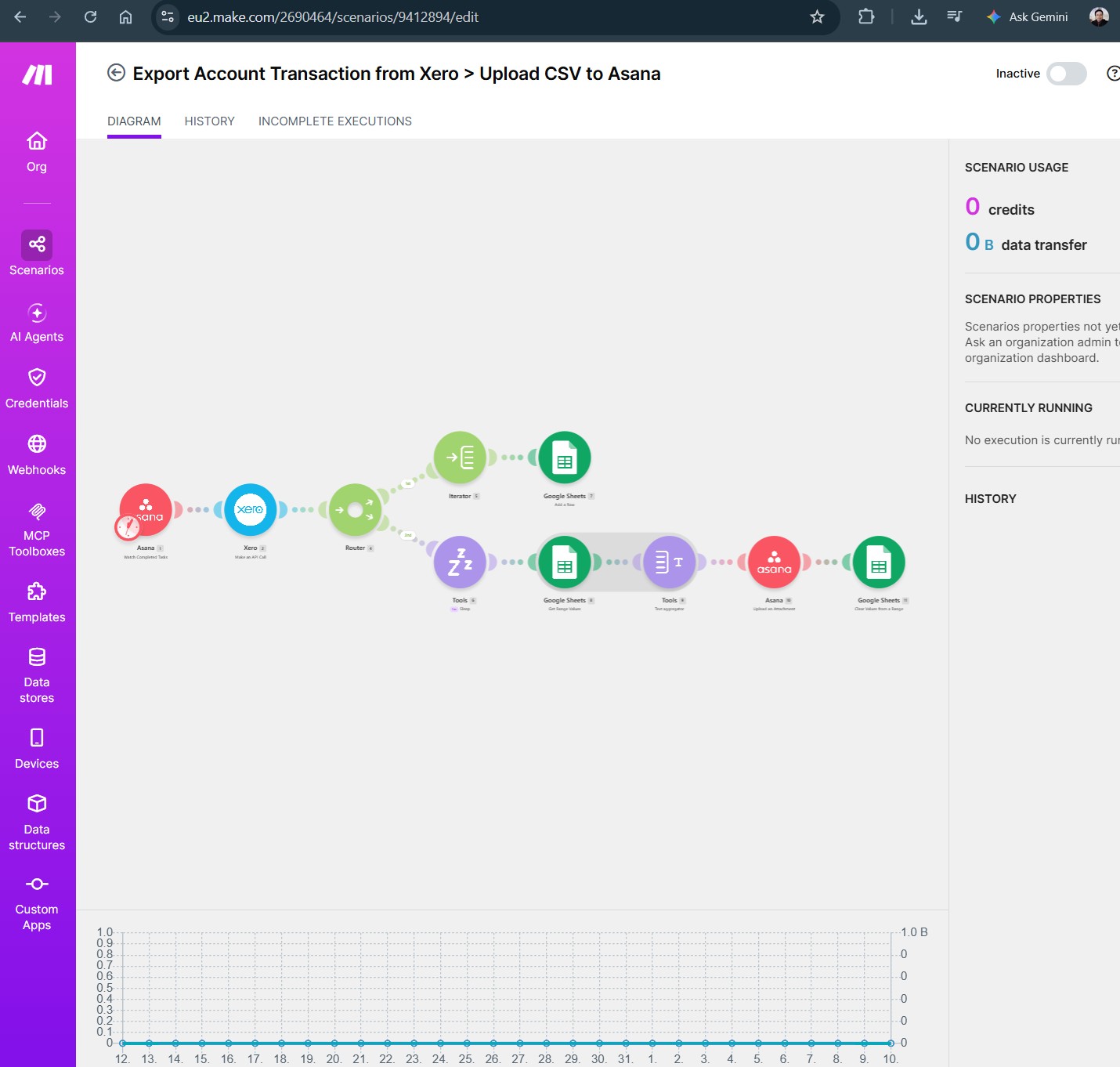Open Data stores
The width and height of the screenshot is (1120, 1067).
pyautogui.click(x=37, y=676)
